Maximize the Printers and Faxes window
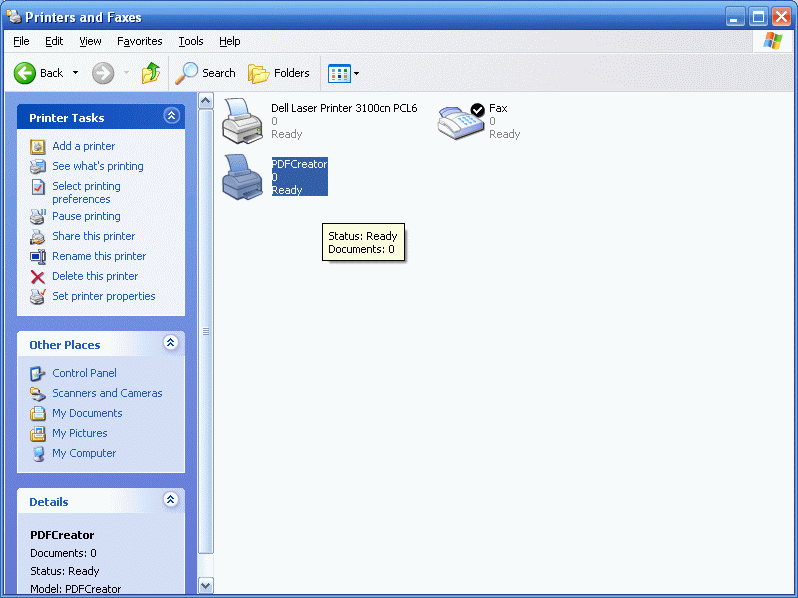The image size is (798, 598). (758, 17)
